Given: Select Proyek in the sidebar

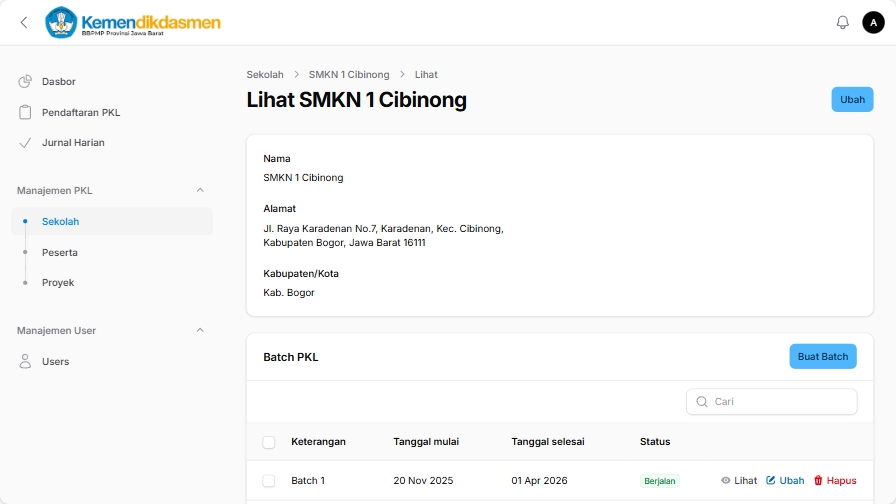Looking at the screenshot, I should click(58, 283).
